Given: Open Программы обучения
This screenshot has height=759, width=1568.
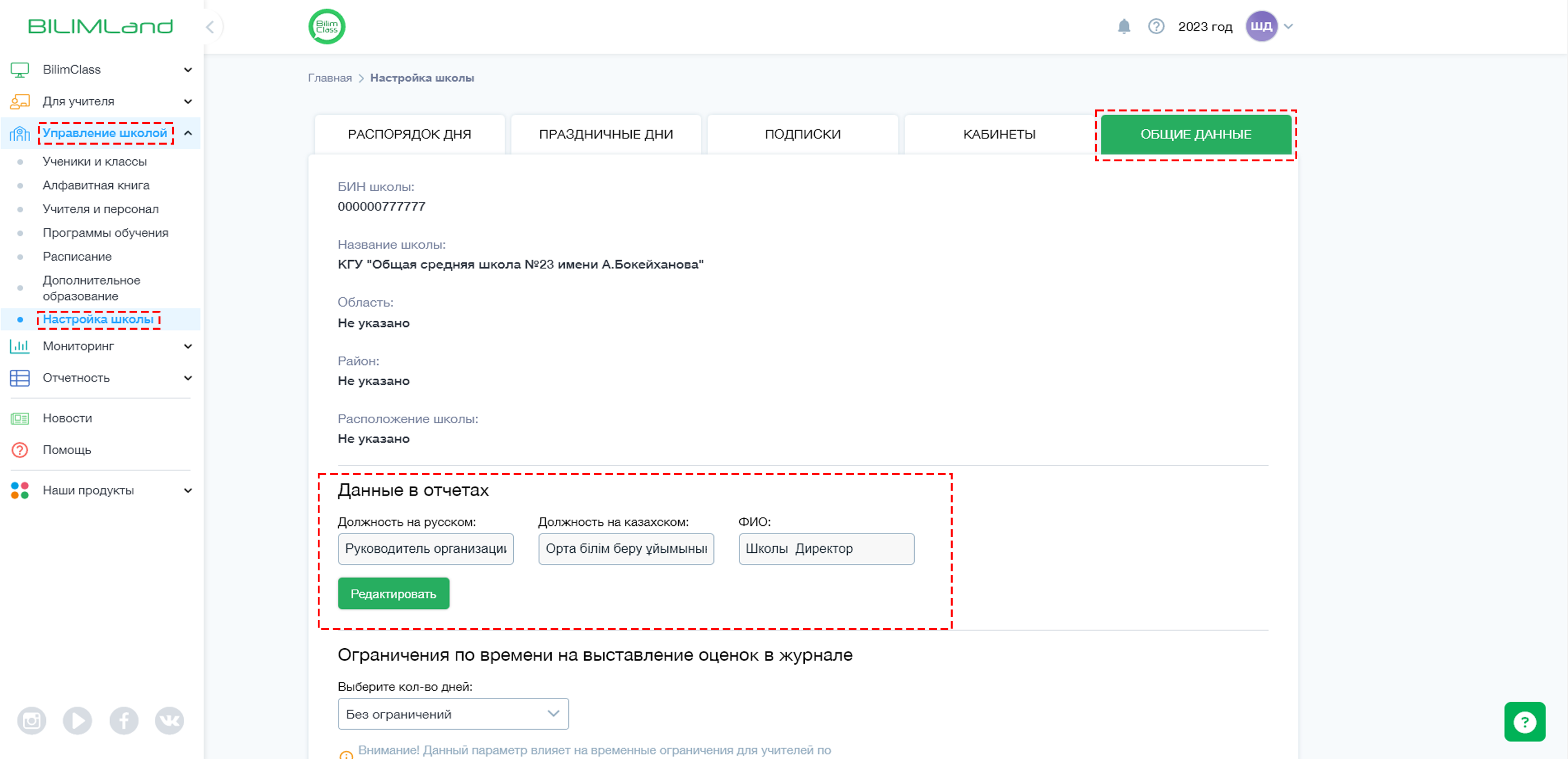Looking at the screenshot, I should pos(105,233).
